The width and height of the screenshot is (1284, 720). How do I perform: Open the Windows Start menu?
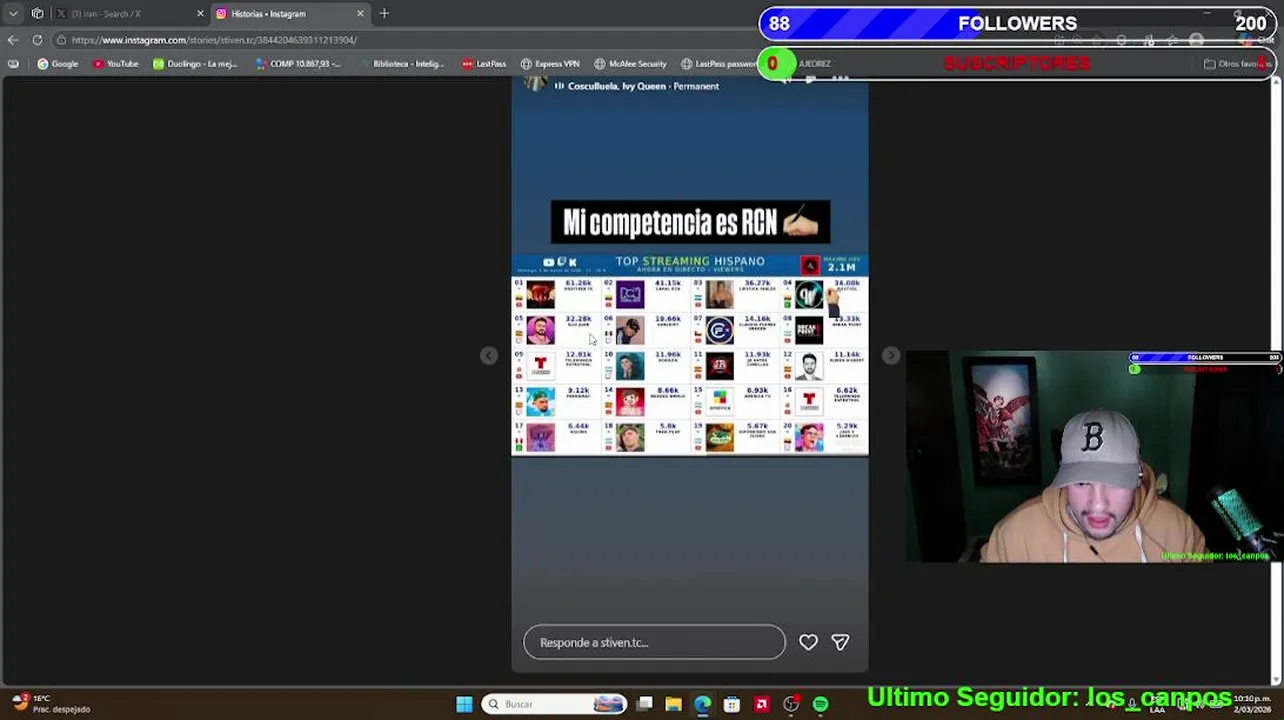tap(464, 704)
